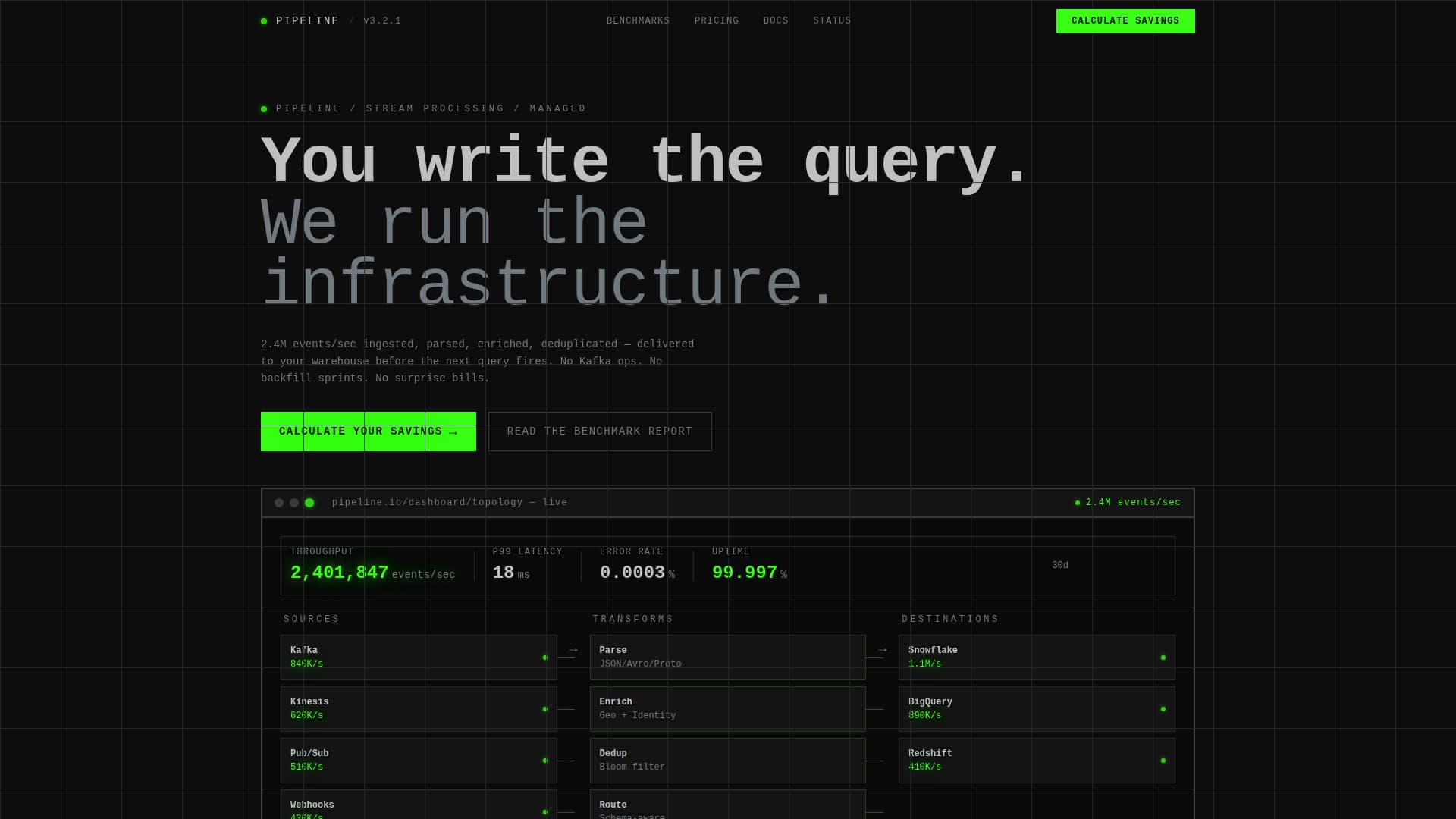Click the PIPELINE logo in the header

point(300,21)
